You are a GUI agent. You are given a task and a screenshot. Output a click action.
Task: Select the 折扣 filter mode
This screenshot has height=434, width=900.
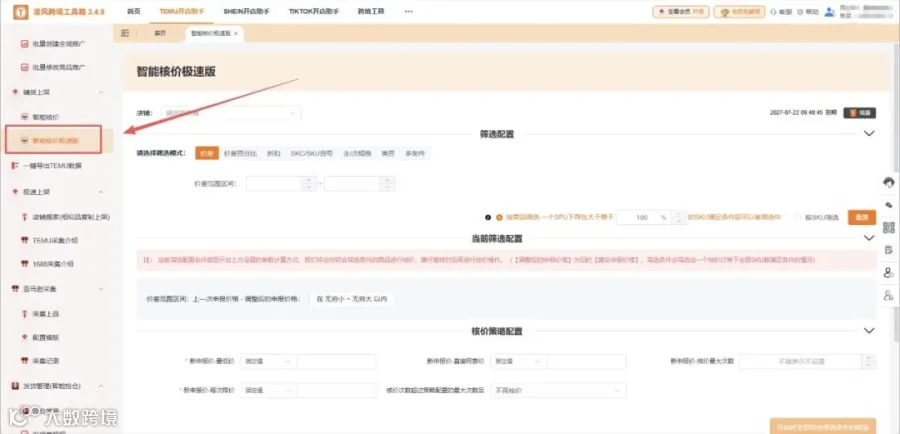(273, 153)
